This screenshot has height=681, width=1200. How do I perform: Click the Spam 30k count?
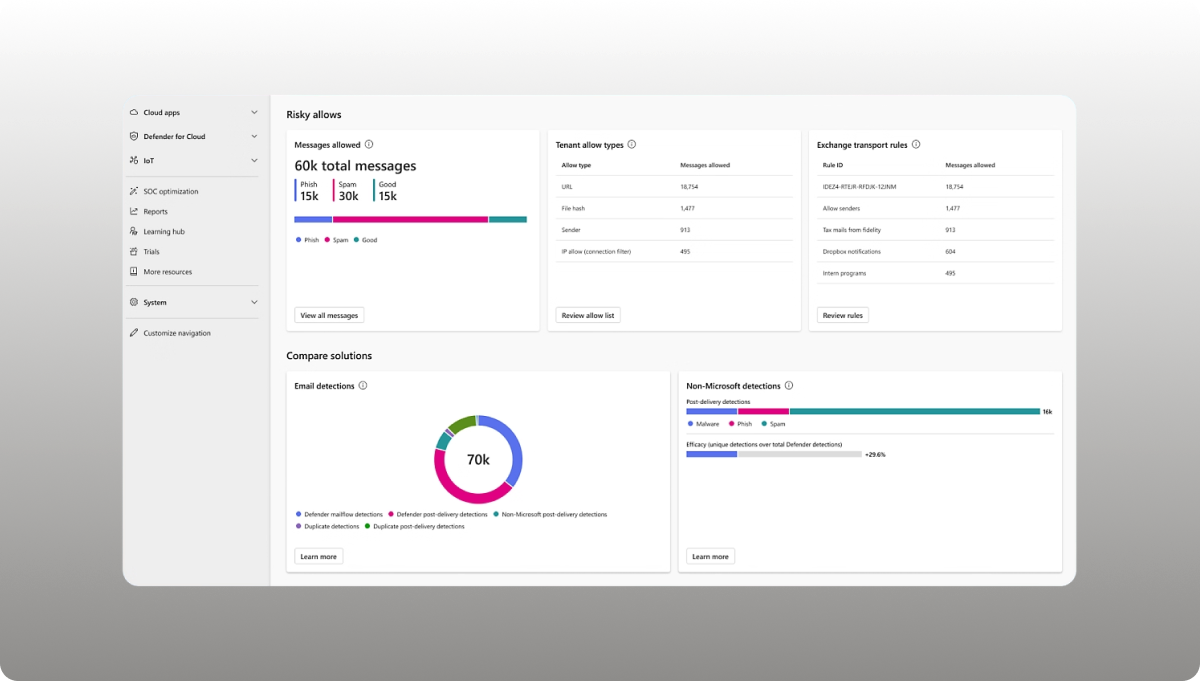(x=348, y=196)
